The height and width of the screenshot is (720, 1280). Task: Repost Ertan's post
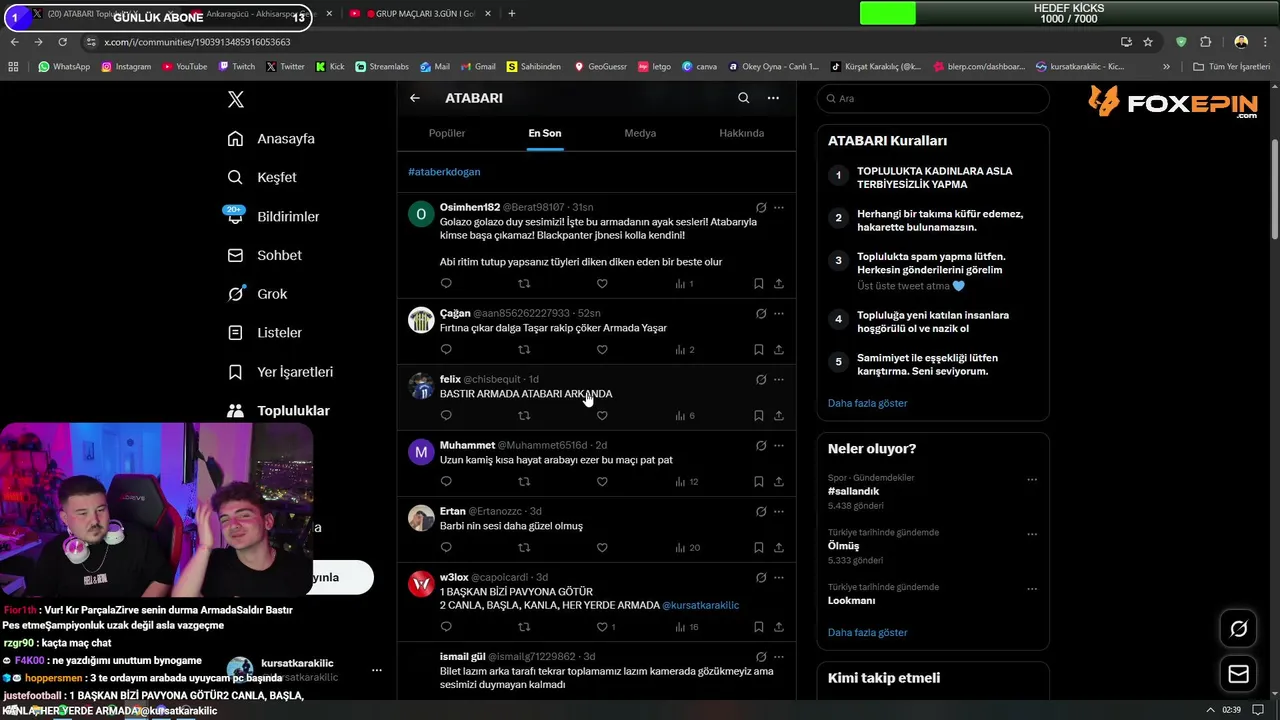524,548
